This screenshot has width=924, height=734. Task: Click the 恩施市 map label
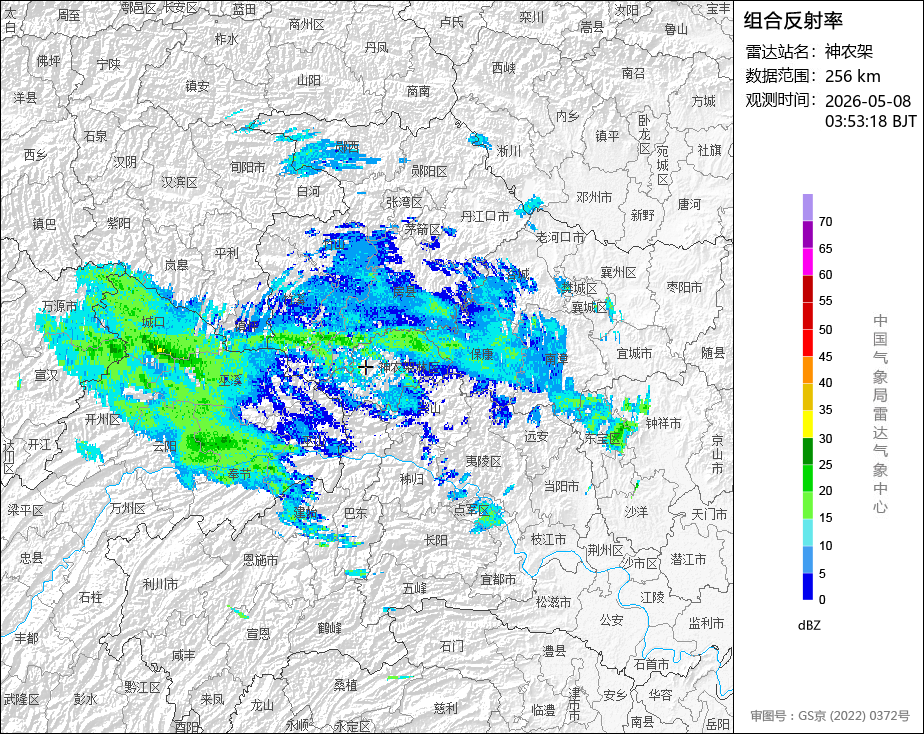[260, 560]
